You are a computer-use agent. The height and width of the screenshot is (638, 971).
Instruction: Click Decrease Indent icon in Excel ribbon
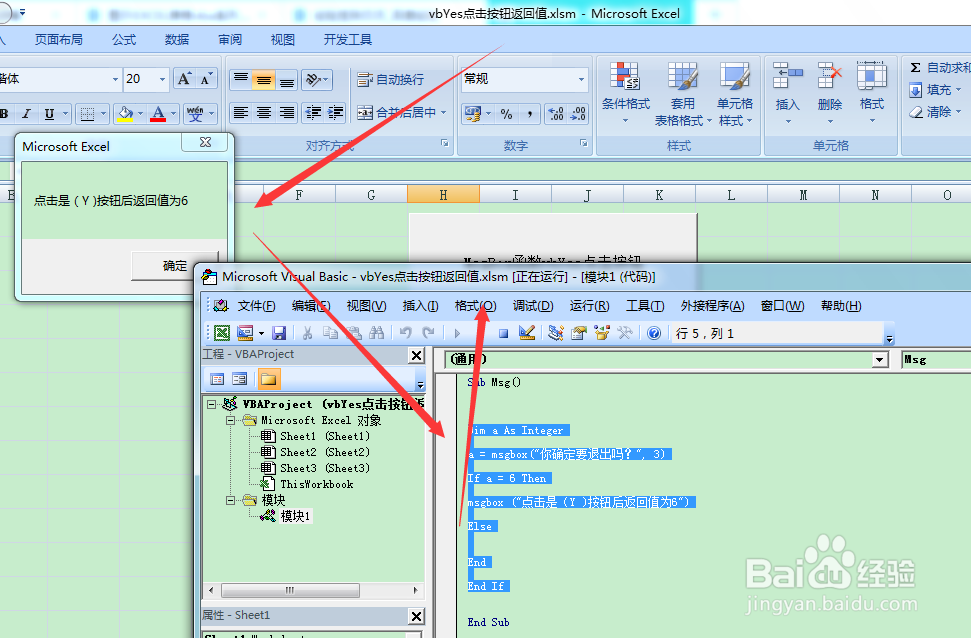coord(313,113)
